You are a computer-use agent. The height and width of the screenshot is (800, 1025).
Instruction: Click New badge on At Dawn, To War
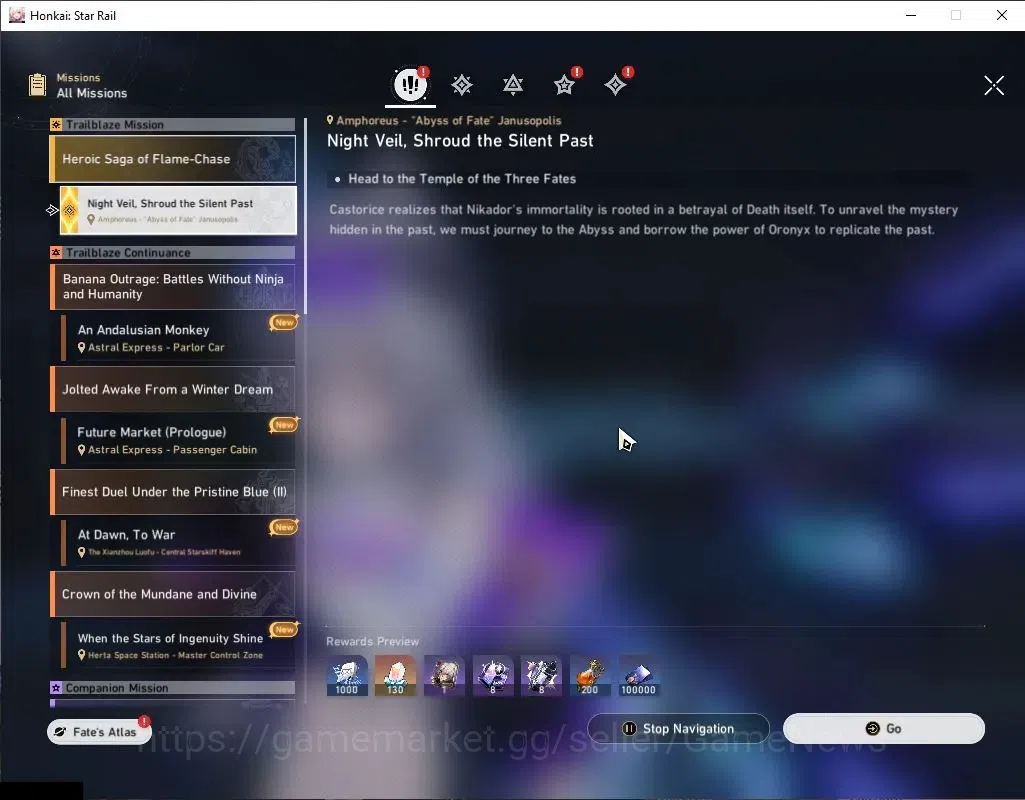coord(284,527)
